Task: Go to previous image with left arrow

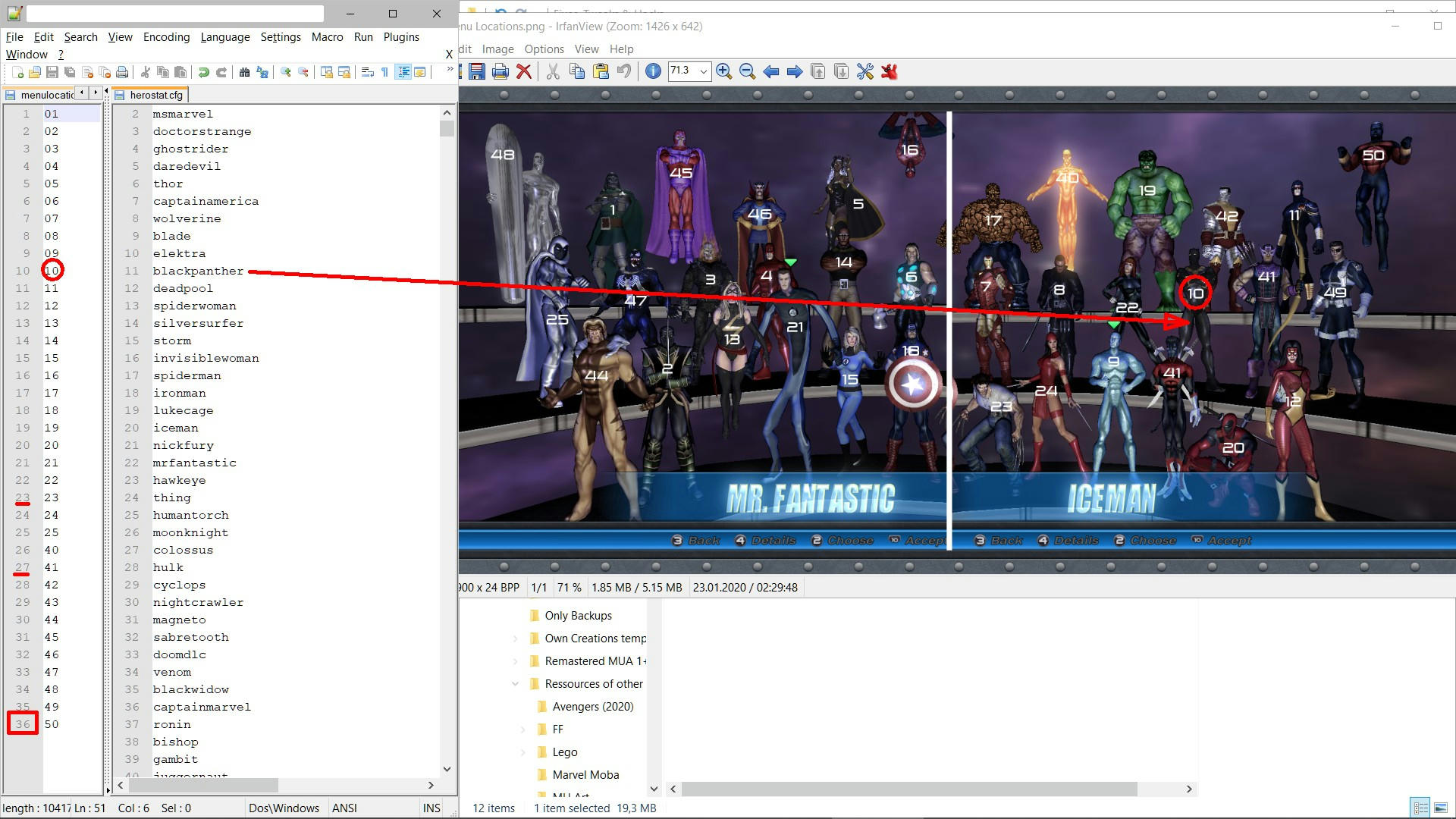Action: [771, 71]
